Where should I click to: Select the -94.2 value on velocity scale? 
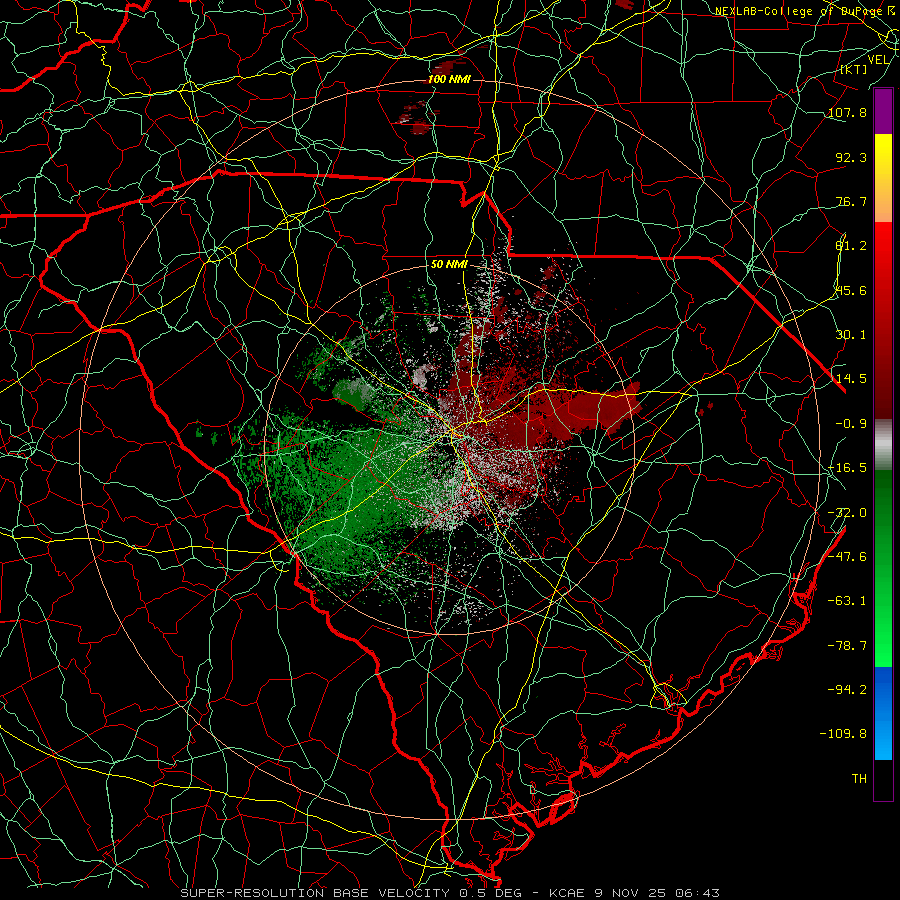(847, 689)
